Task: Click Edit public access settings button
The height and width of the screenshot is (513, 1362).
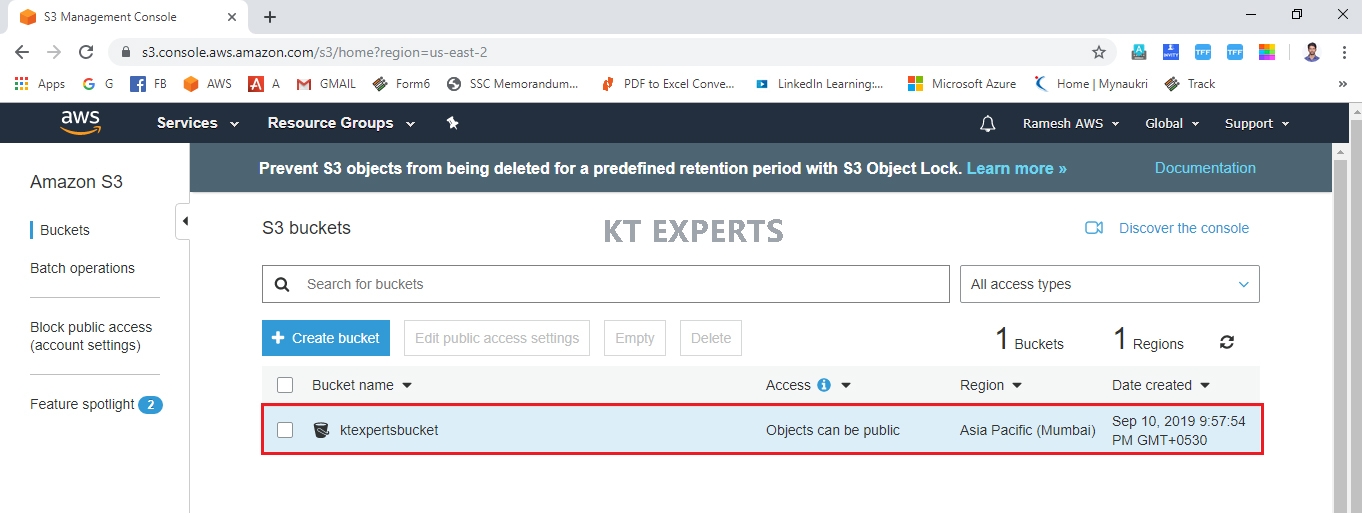Action: pyautogui.click(x=497, y=338)
